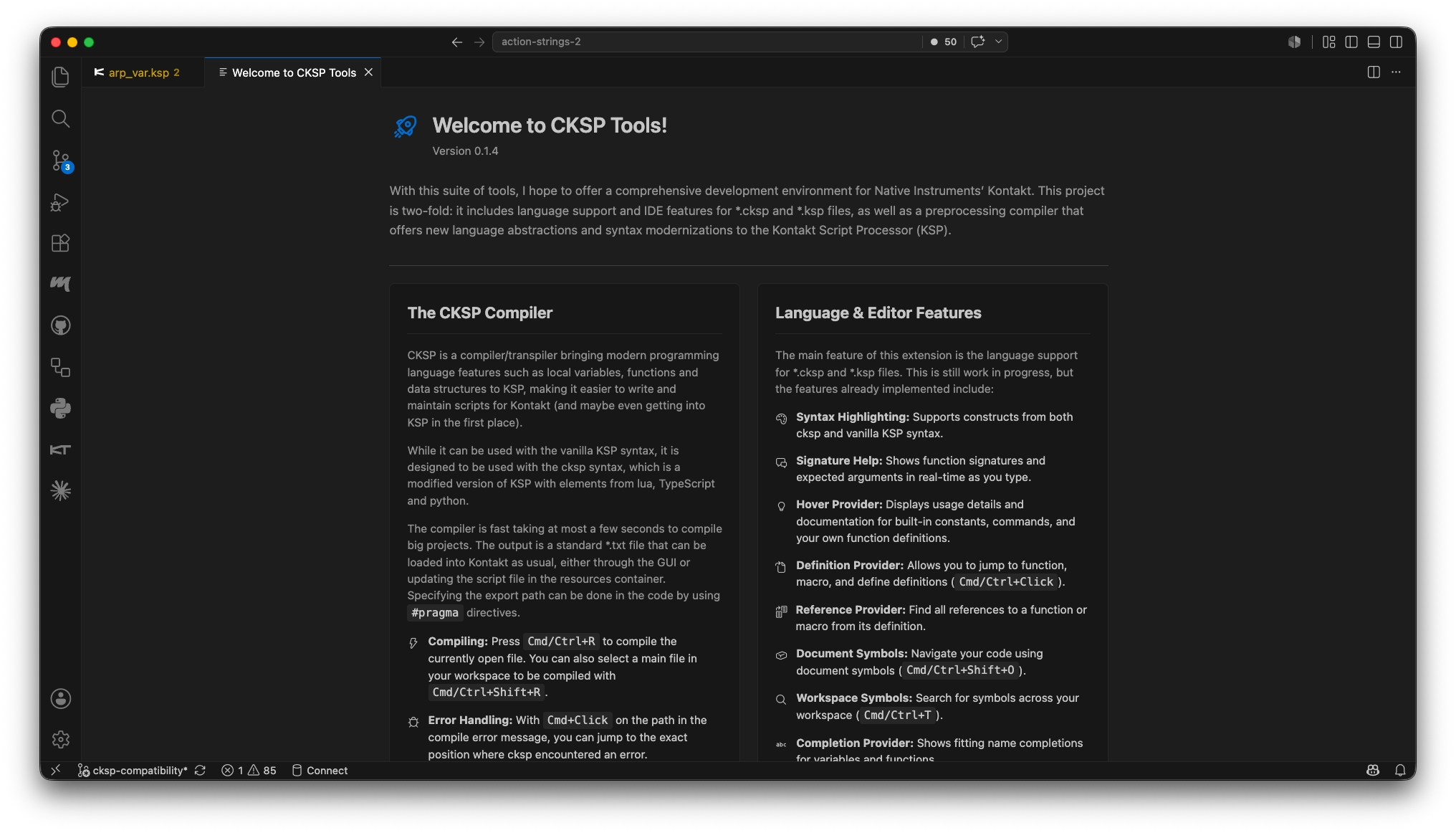
Task: Click the action-strings-2 command center search
Action: point(706,42)
